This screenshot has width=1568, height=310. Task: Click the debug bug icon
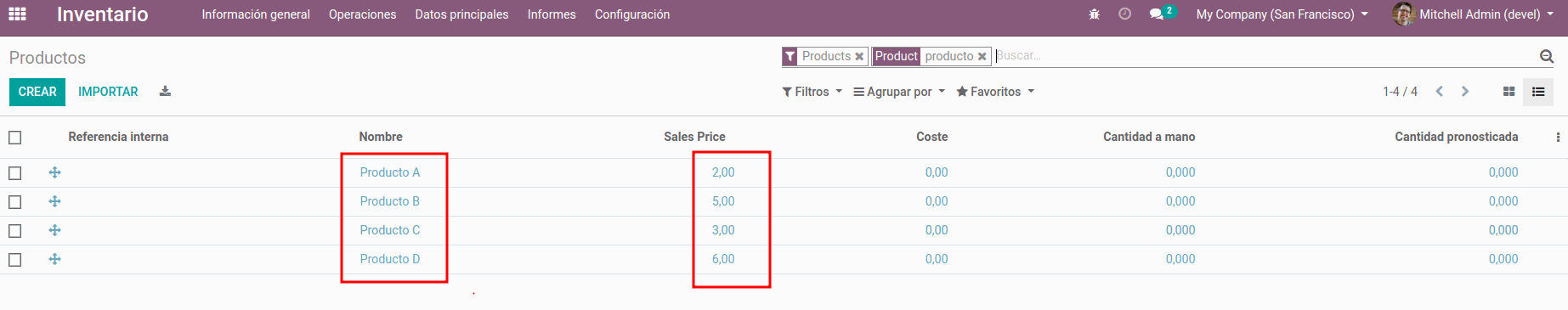click(x=1094, y=14)
